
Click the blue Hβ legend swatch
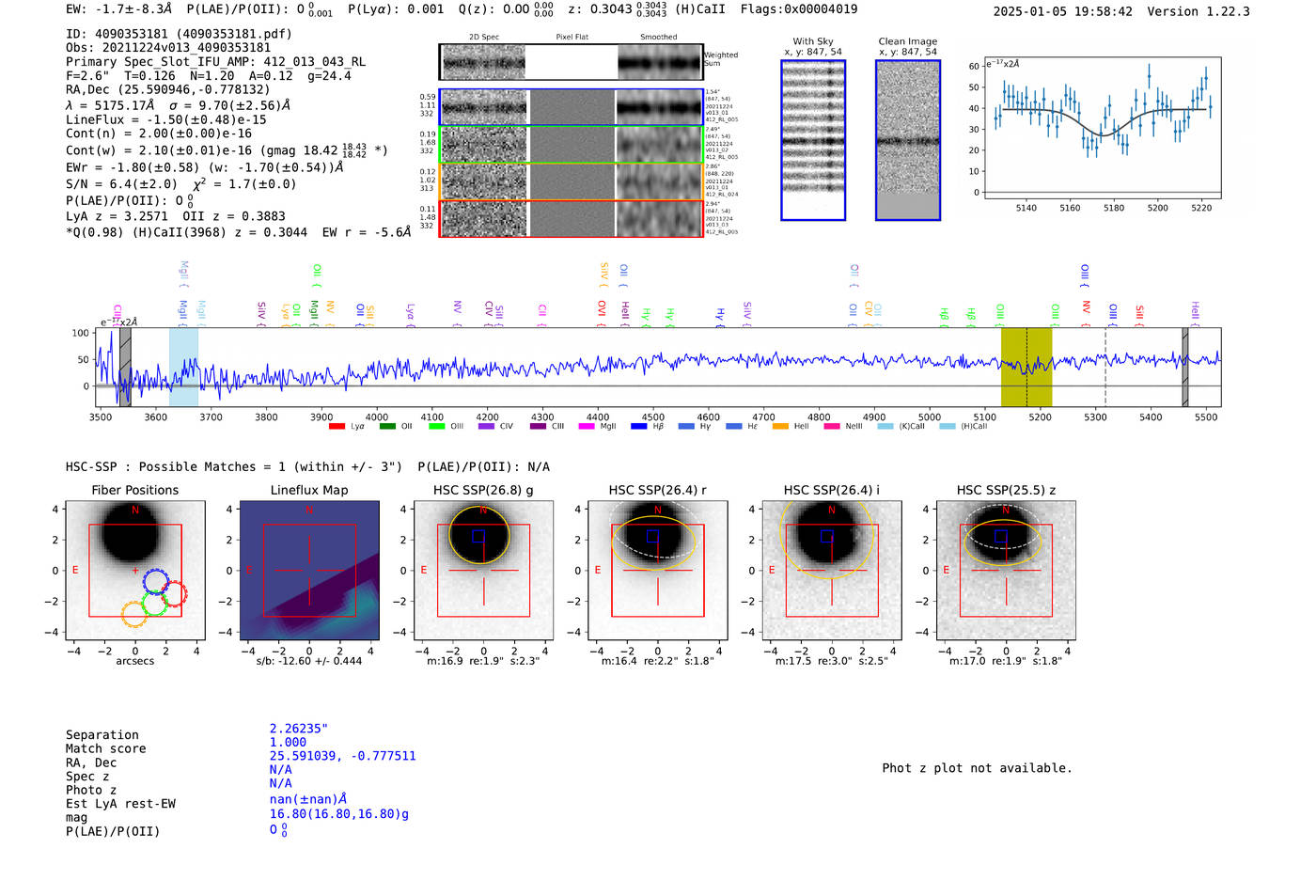638,427
